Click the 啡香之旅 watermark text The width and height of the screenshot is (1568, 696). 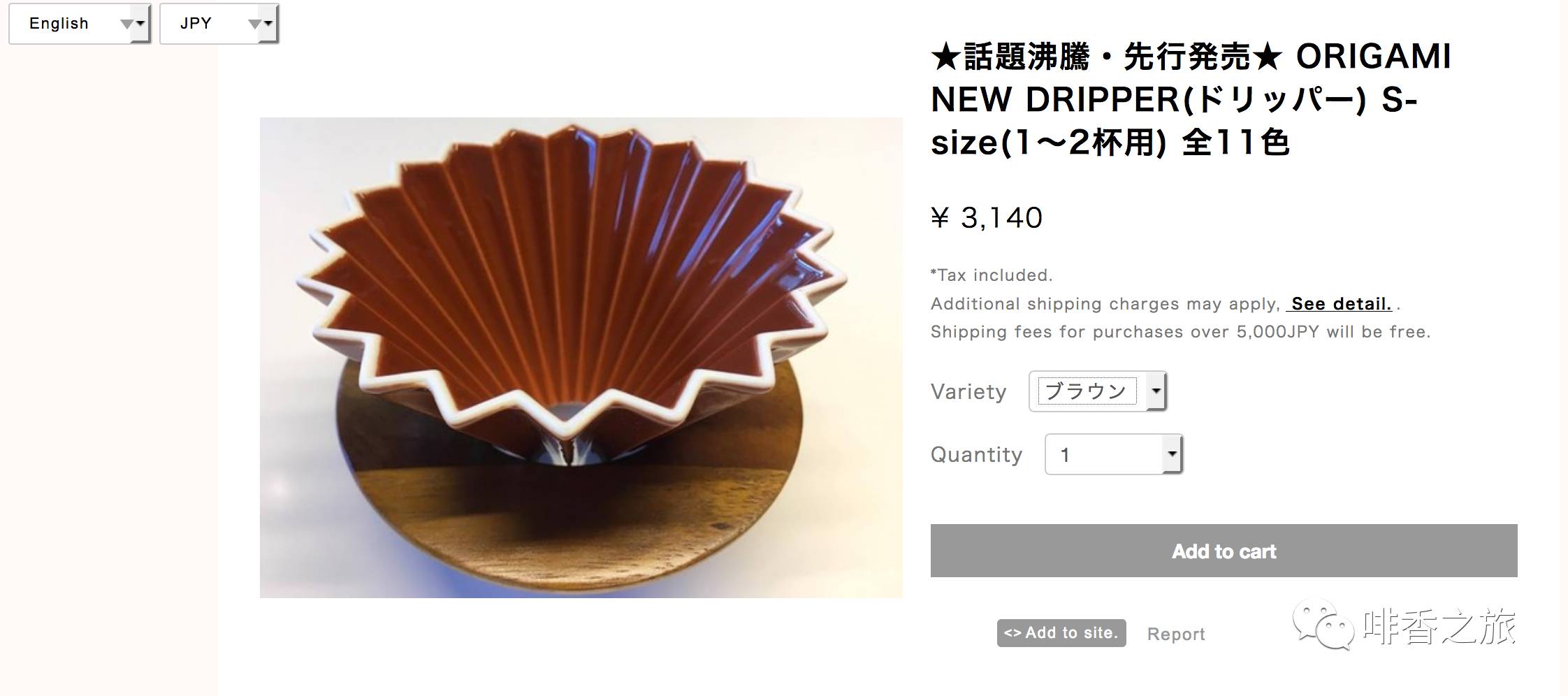[1439, 626]
